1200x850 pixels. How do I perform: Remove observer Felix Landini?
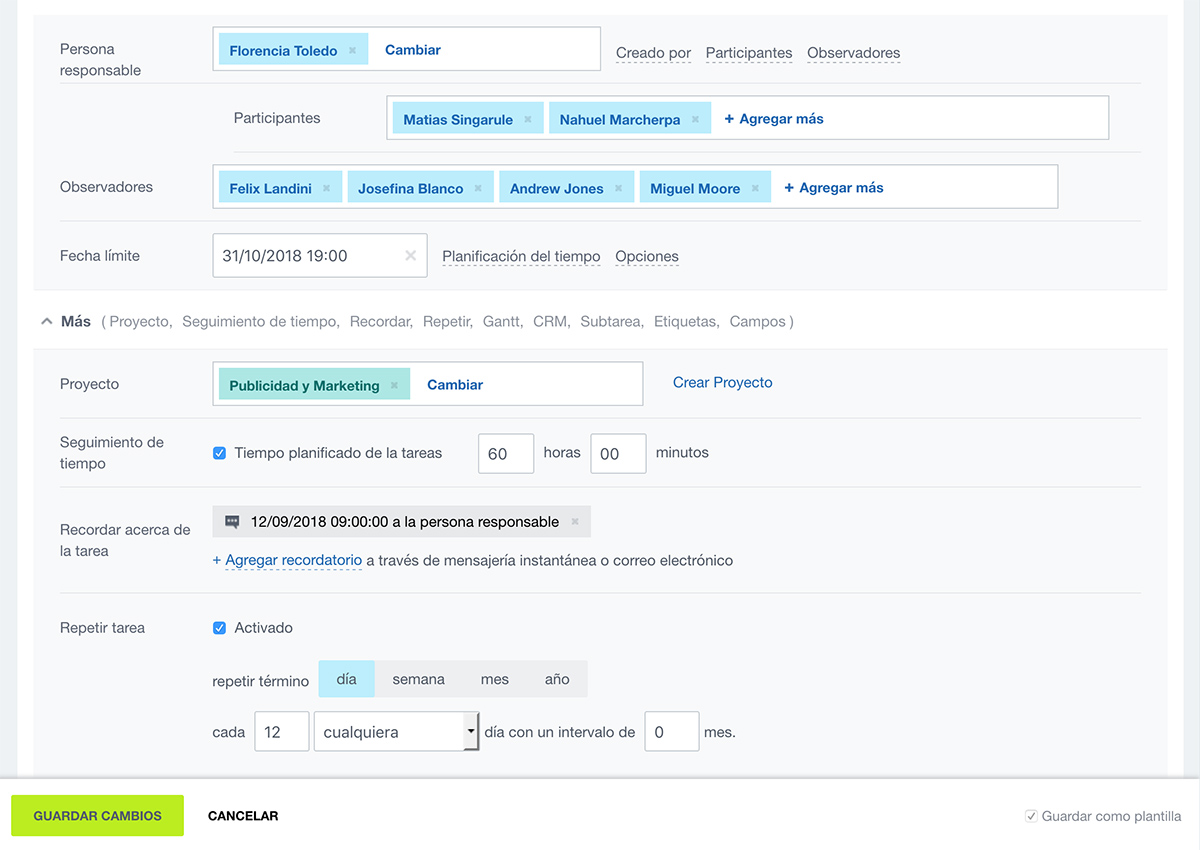pos(326,189)
